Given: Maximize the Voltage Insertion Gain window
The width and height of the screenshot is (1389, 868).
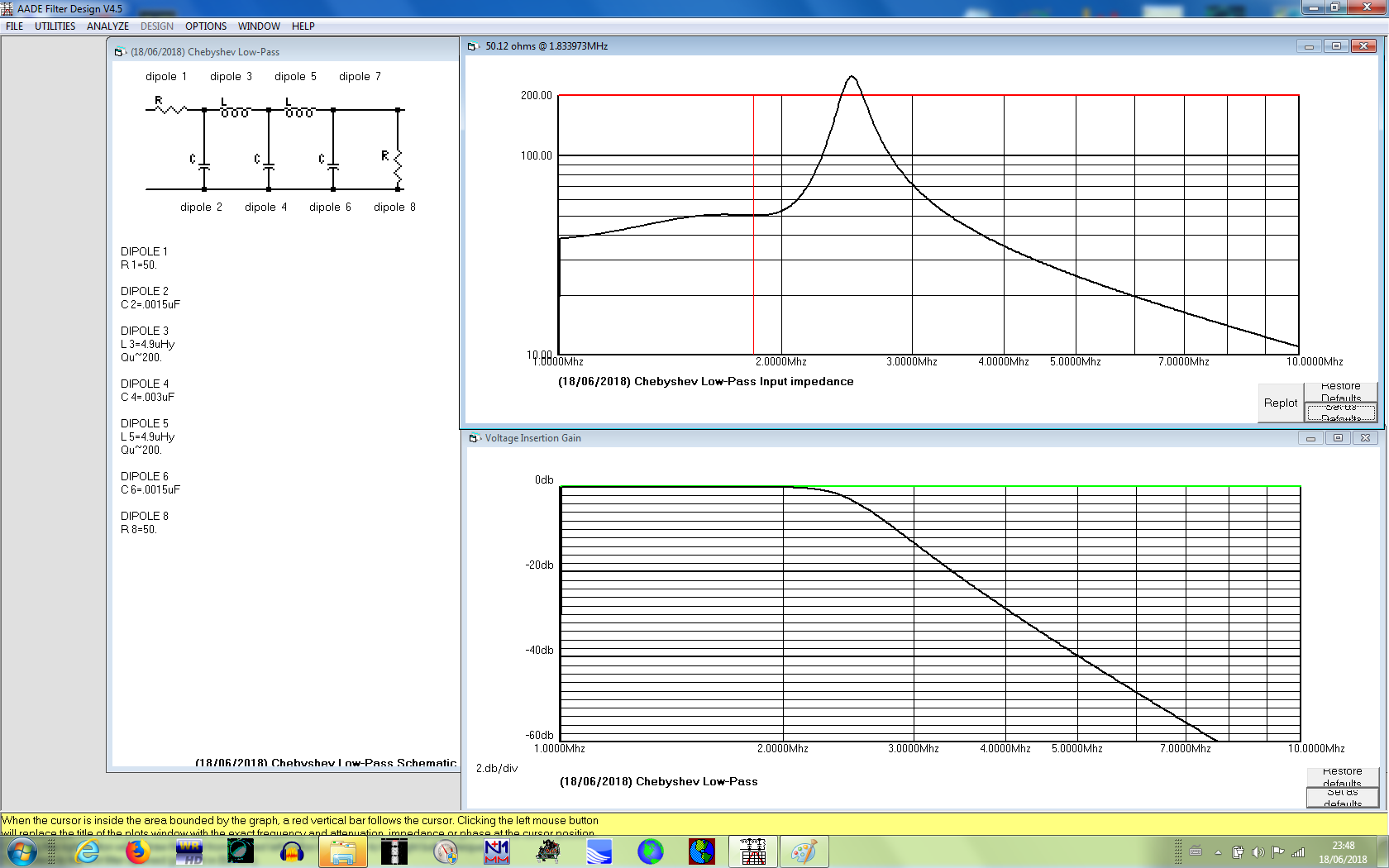Looking at the screenshot, I should click(1338, 438).
